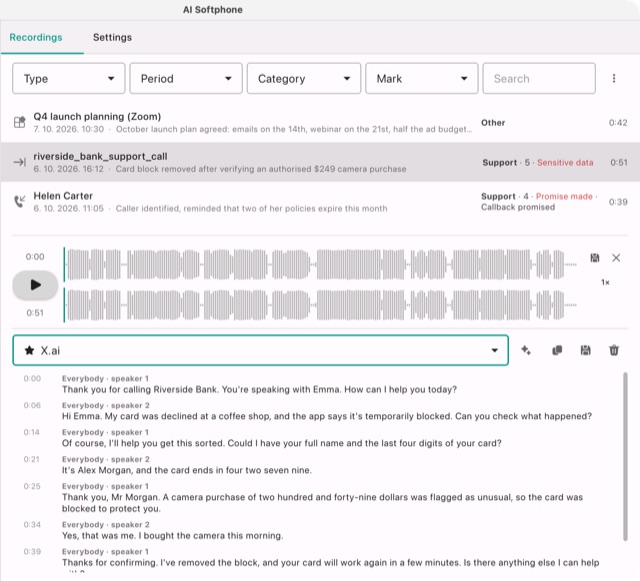Click the line "Yes, that was me. I bought the camera"
This screenshot has height=581, width=640.
pos(172,536)
